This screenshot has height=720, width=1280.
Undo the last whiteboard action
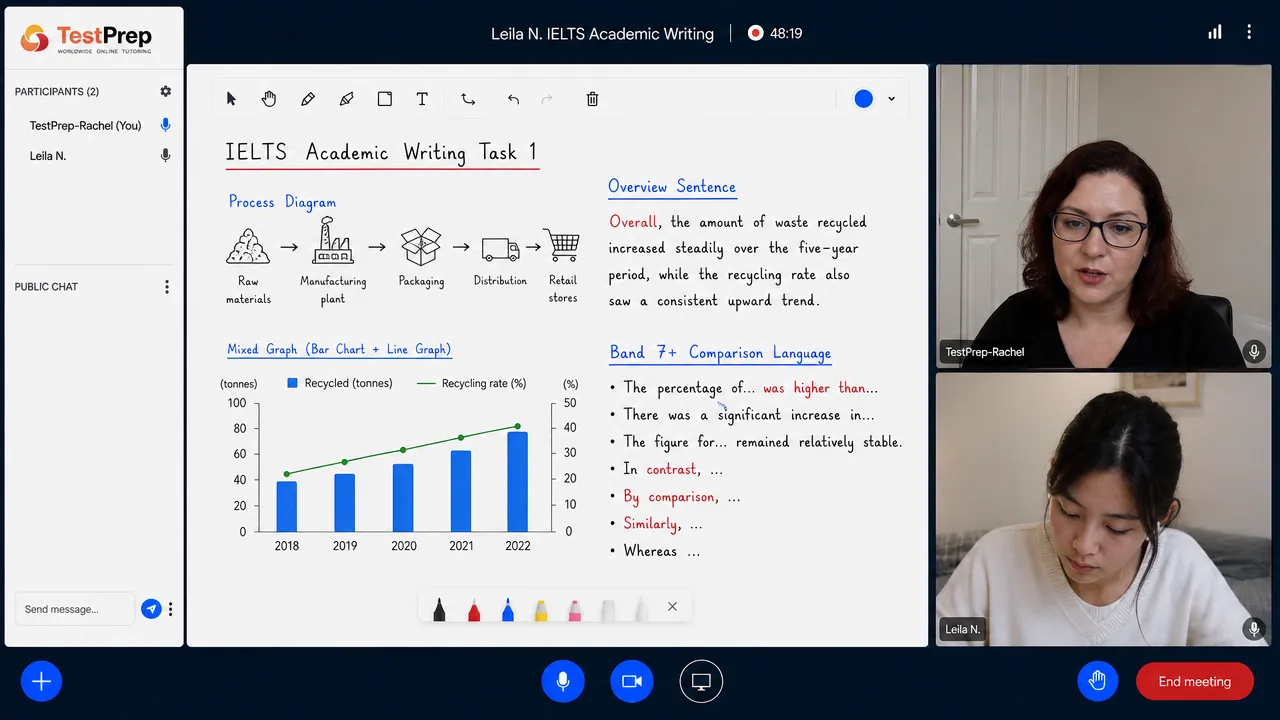point(513,99)
